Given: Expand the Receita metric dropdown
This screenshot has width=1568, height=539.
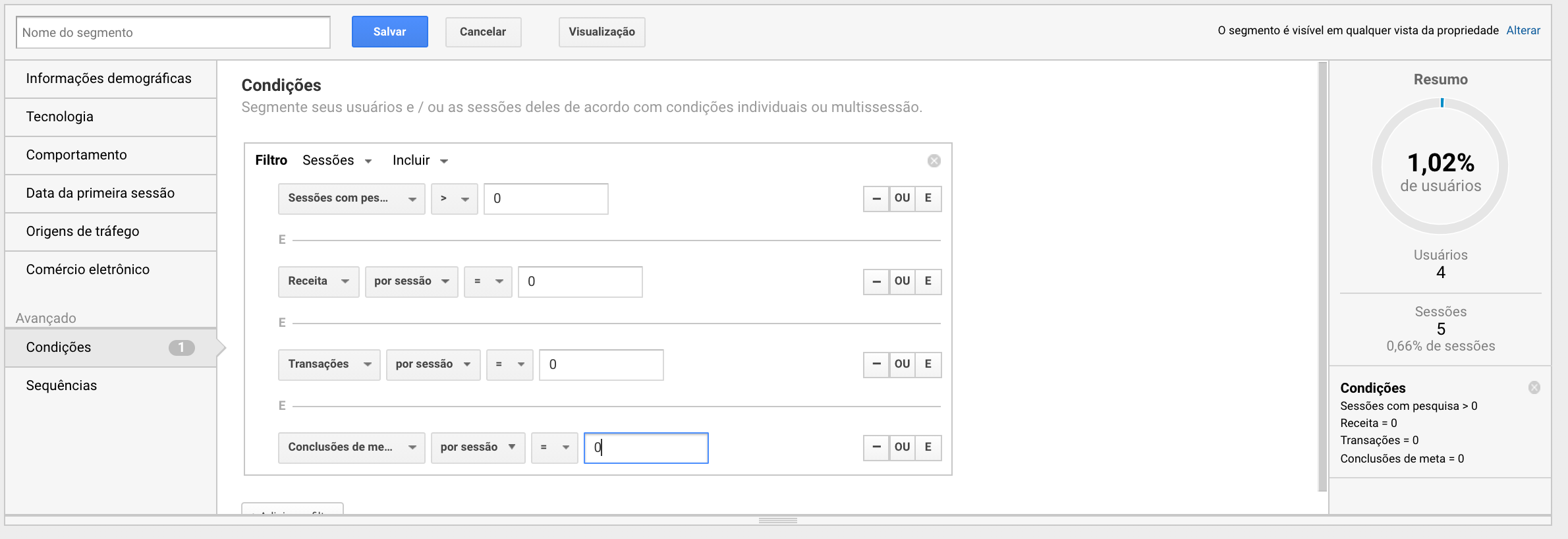Looking at the screenshot, I should click(x=318, y=281).
